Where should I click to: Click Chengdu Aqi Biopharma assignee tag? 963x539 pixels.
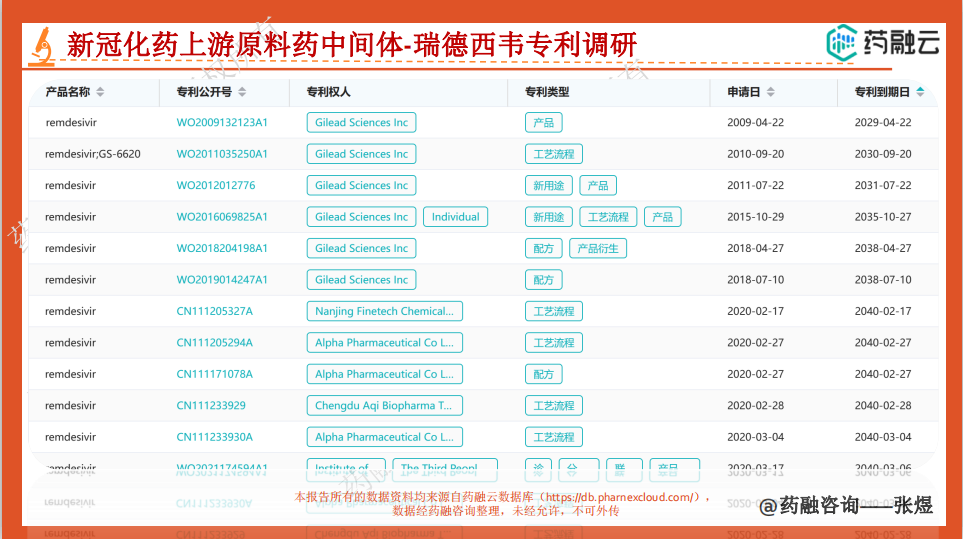click(384, 406)
